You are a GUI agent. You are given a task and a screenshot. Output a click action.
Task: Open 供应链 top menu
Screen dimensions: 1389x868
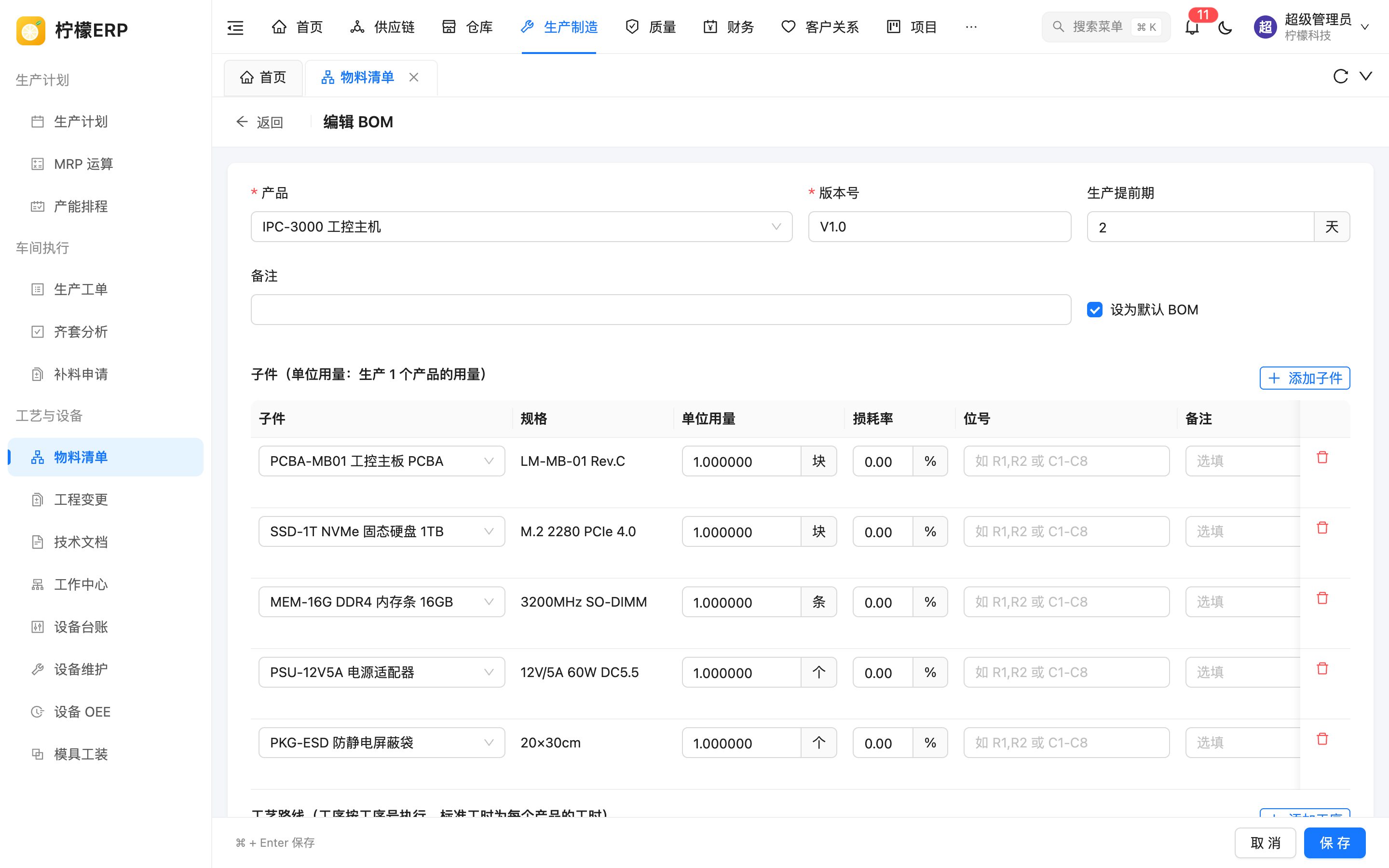pos(382,27)
